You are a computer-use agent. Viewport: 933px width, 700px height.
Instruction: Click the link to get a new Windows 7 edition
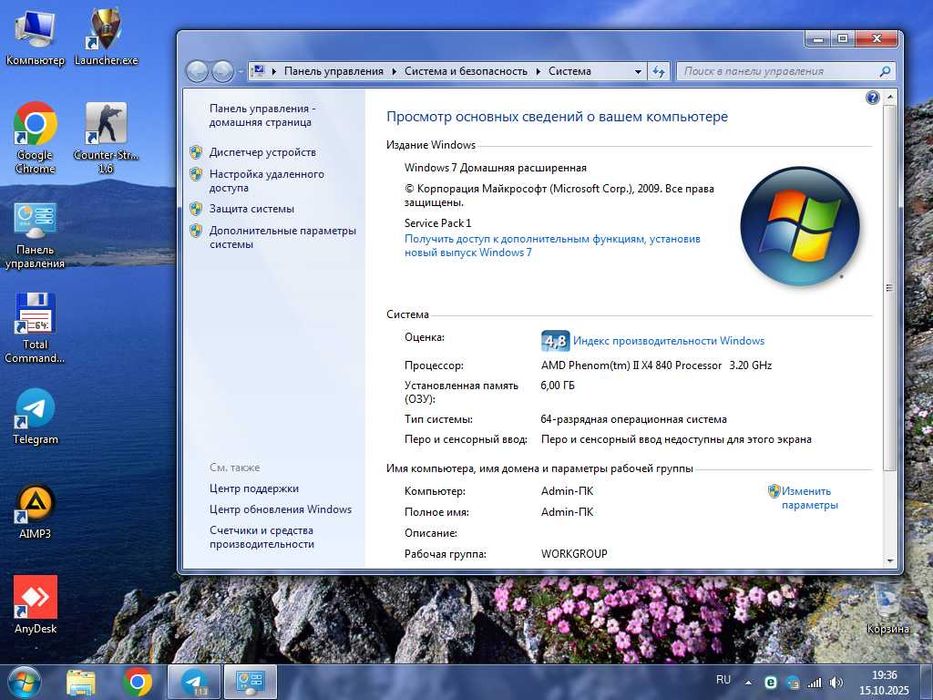click(x=552, y=245)
